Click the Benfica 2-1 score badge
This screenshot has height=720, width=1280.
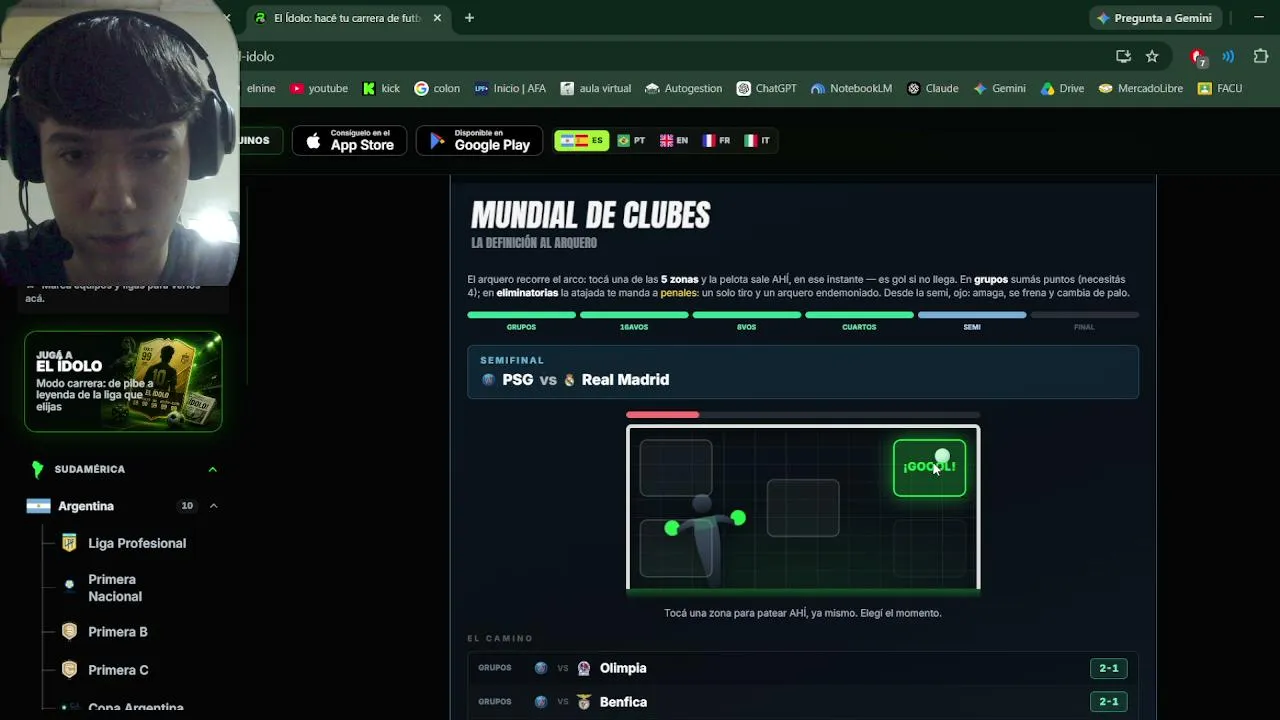[1109, 702]
